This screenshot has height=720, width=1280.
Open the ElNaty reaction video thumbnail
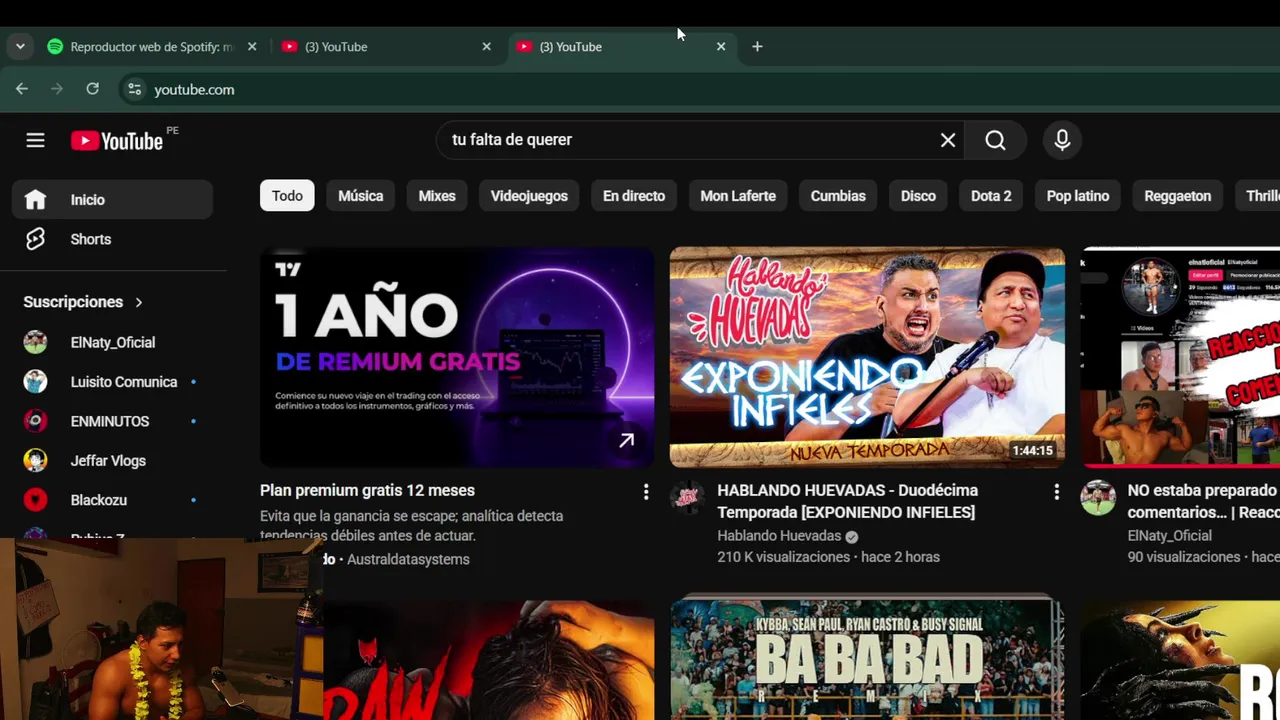[1180, 357]
